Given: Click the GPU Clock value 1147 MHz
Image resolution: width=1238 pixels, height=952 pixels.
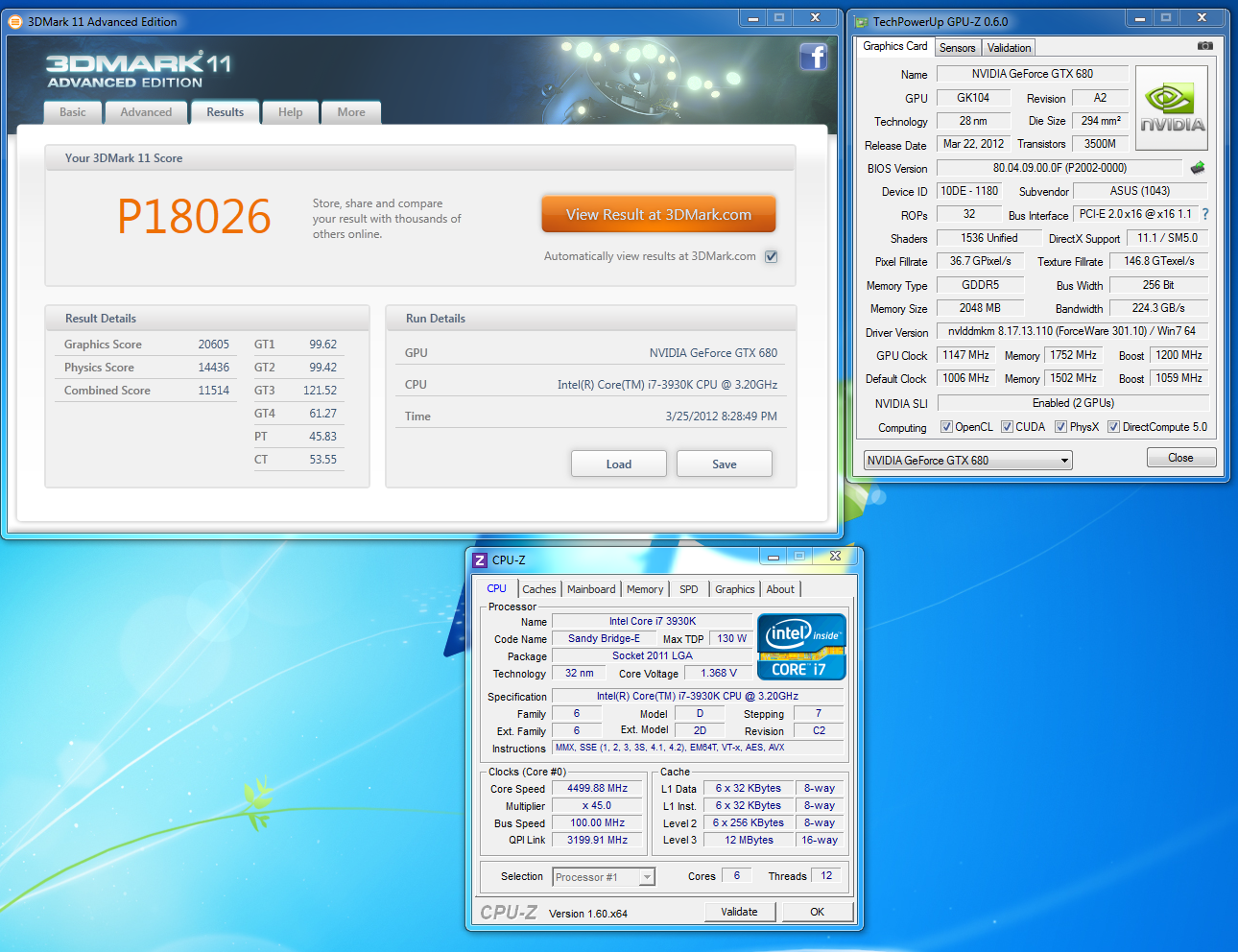Looking at the screenshot, I should (966, 355).
